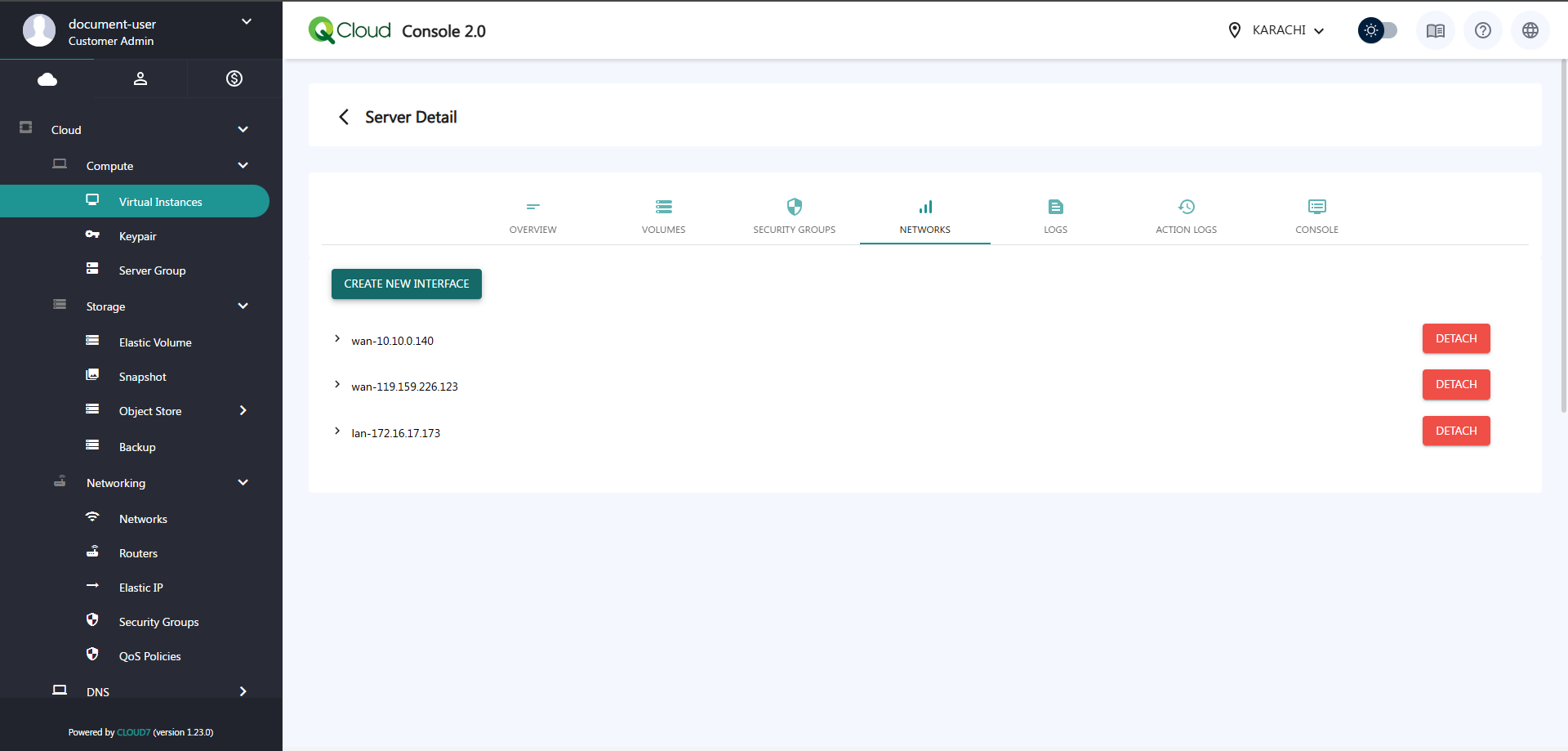Viewport: 1568px width, 751px height.
Task: Open the documentation book icon
Action: (x=1435, y=31)
